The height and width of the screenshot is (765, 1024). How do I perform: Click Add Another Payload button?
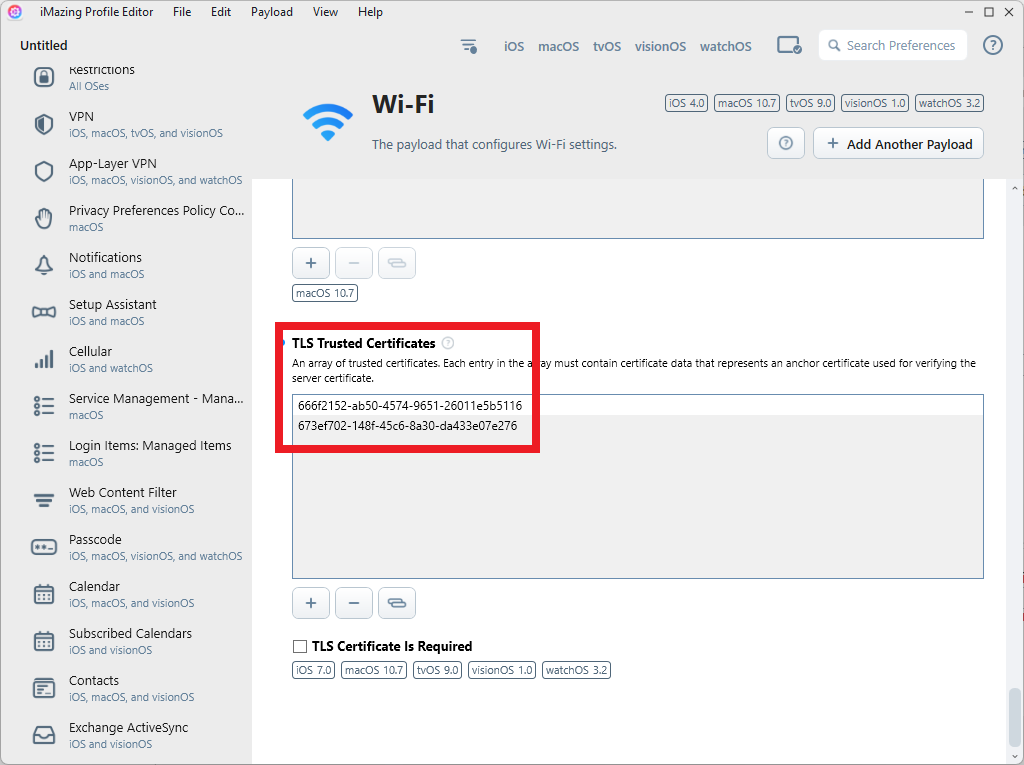pos(899,143)
